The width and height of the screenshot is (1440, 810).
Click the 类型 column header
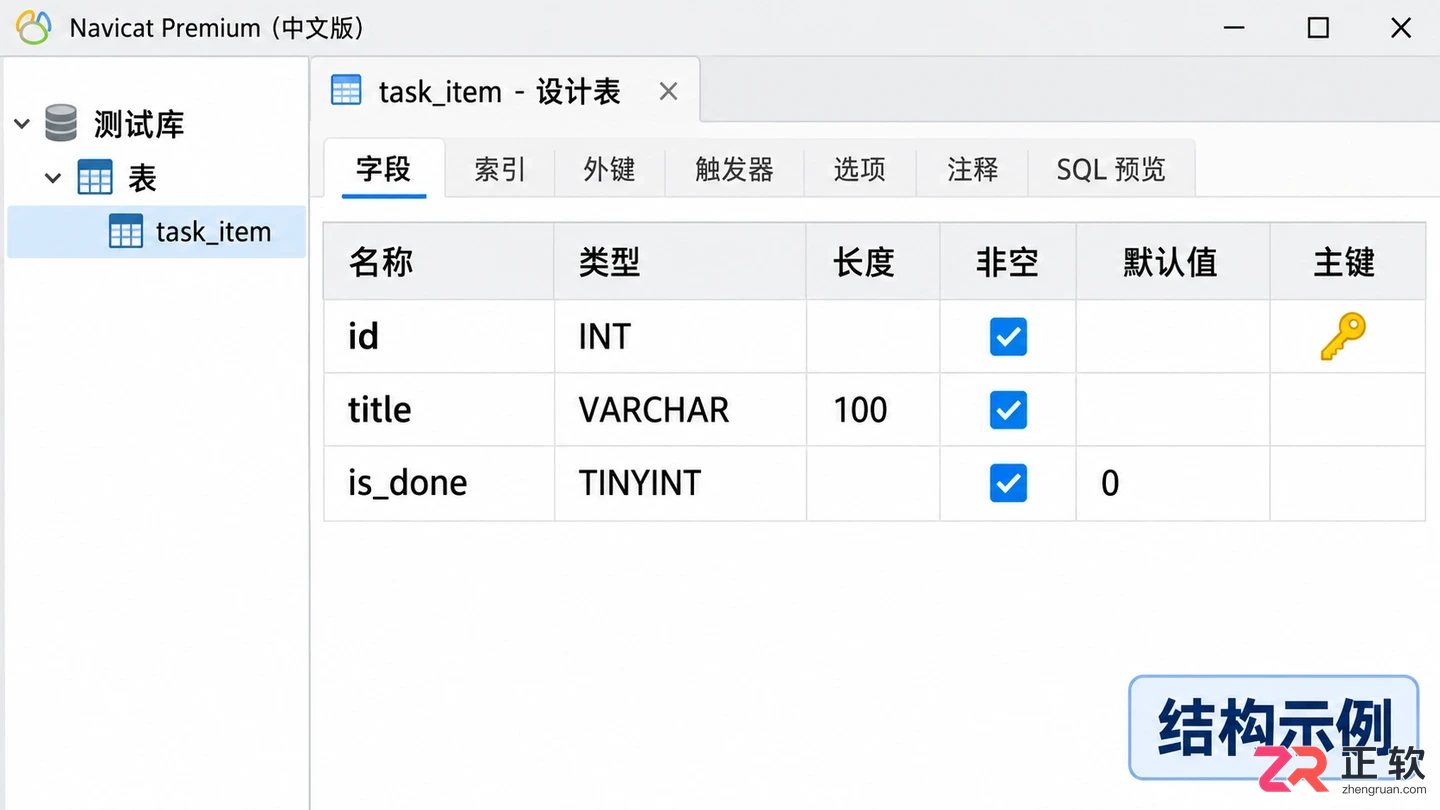coord(680,262)
